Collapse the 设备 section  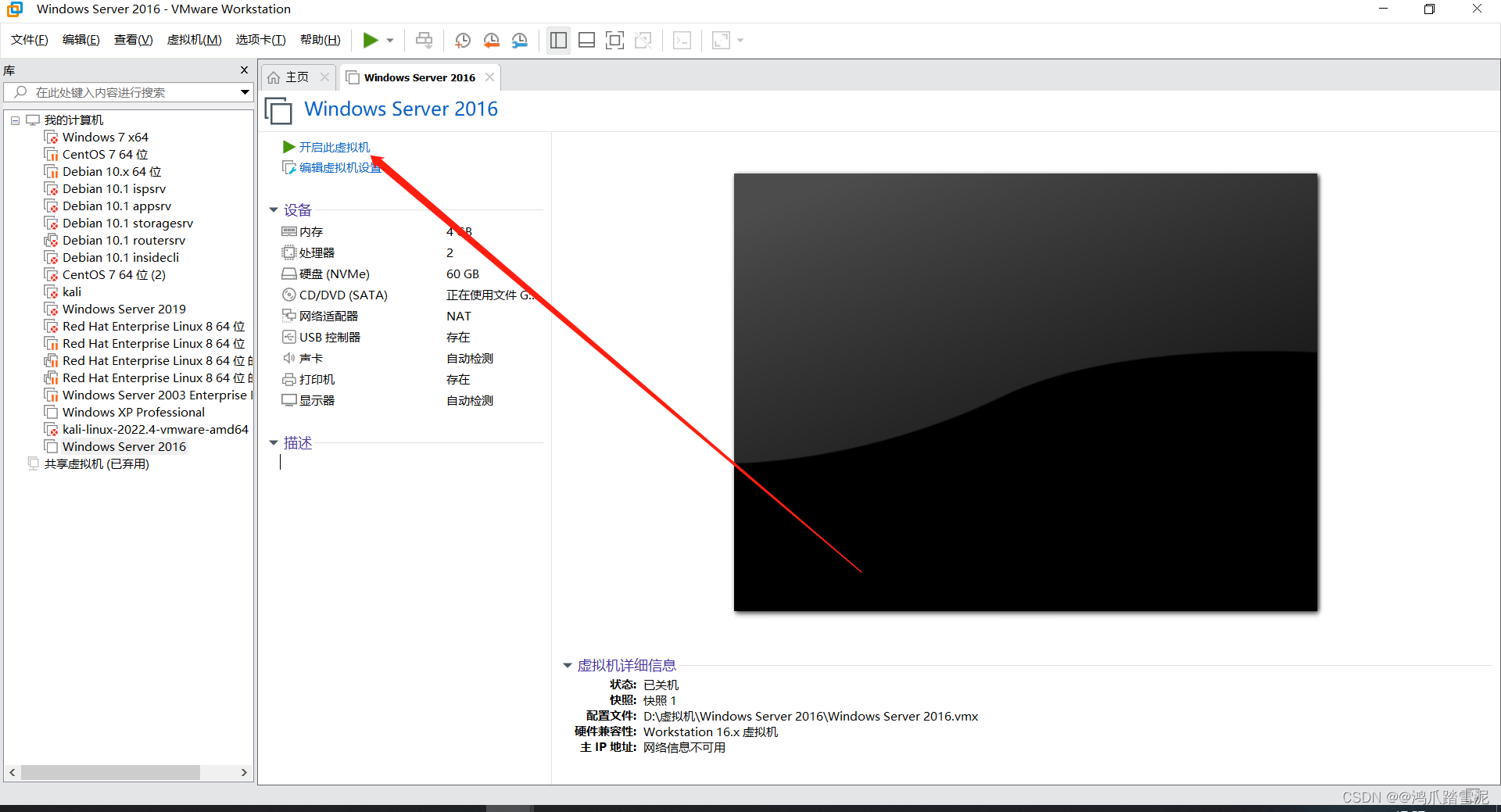[x=274, y=210]
